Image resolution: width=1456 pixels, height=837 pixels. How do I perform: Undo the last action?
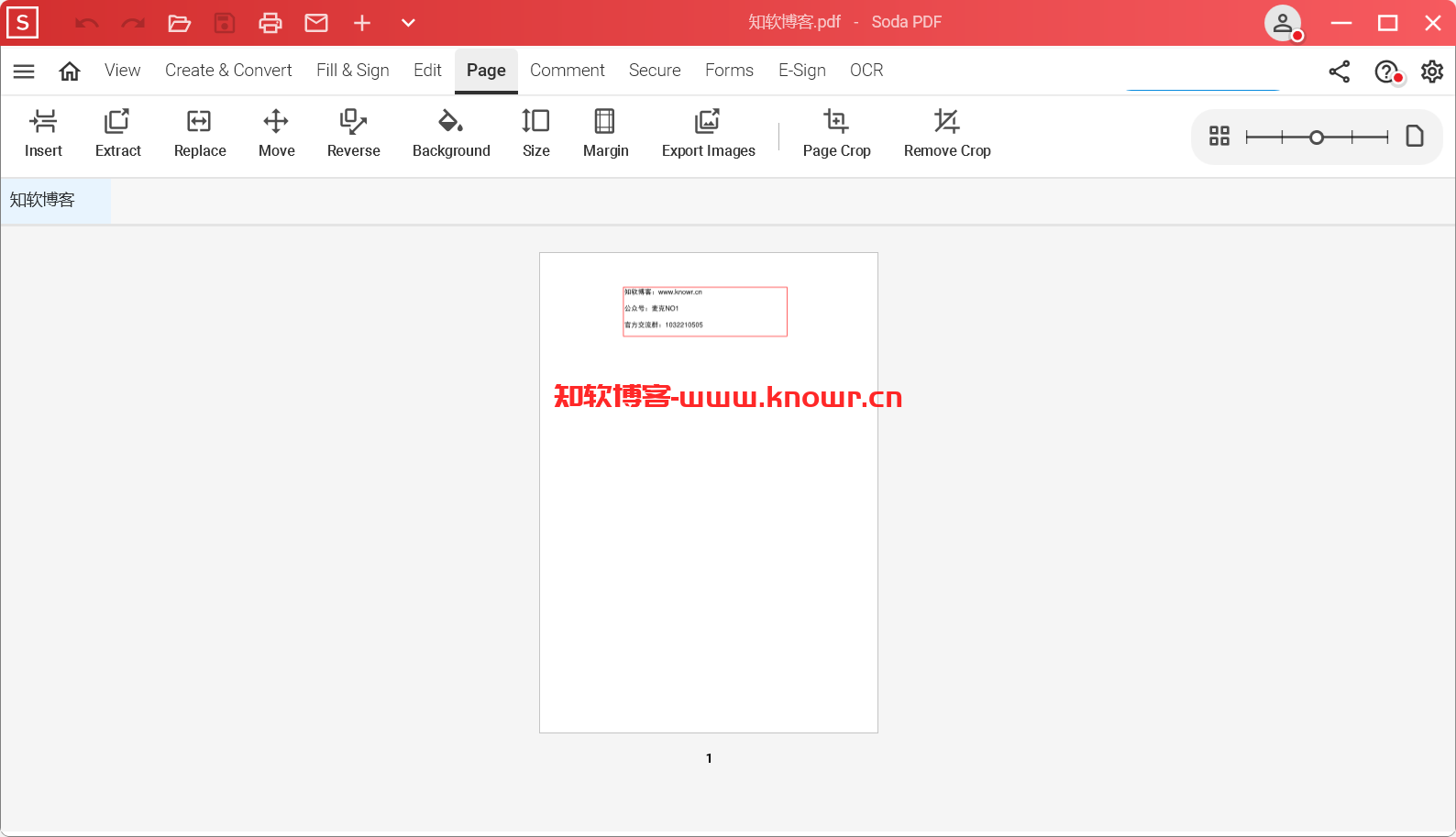[87, 23]
